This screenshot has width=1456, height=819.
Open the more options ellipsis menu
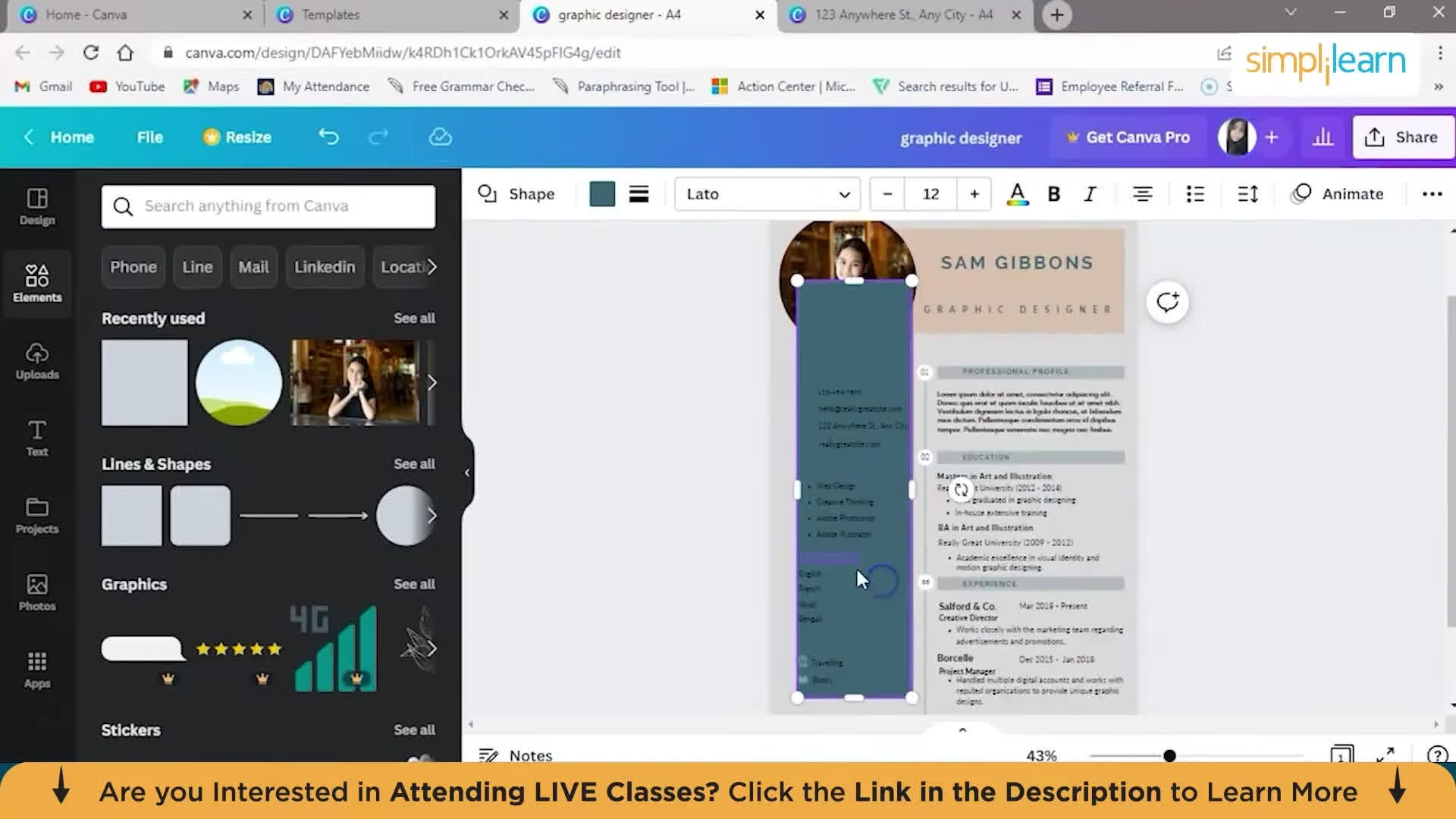(x=1432, y=194)
